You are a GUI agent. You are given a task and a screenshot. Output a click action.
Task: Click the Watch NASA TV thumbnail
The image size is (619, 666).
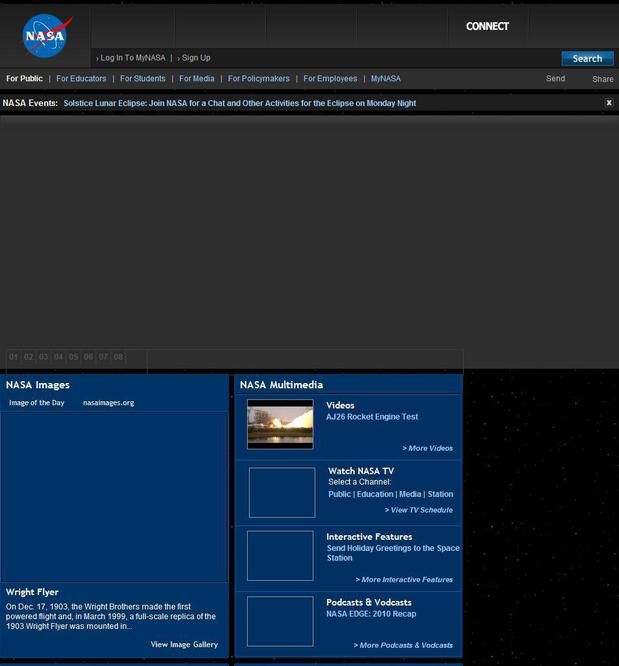pos(282,493)
